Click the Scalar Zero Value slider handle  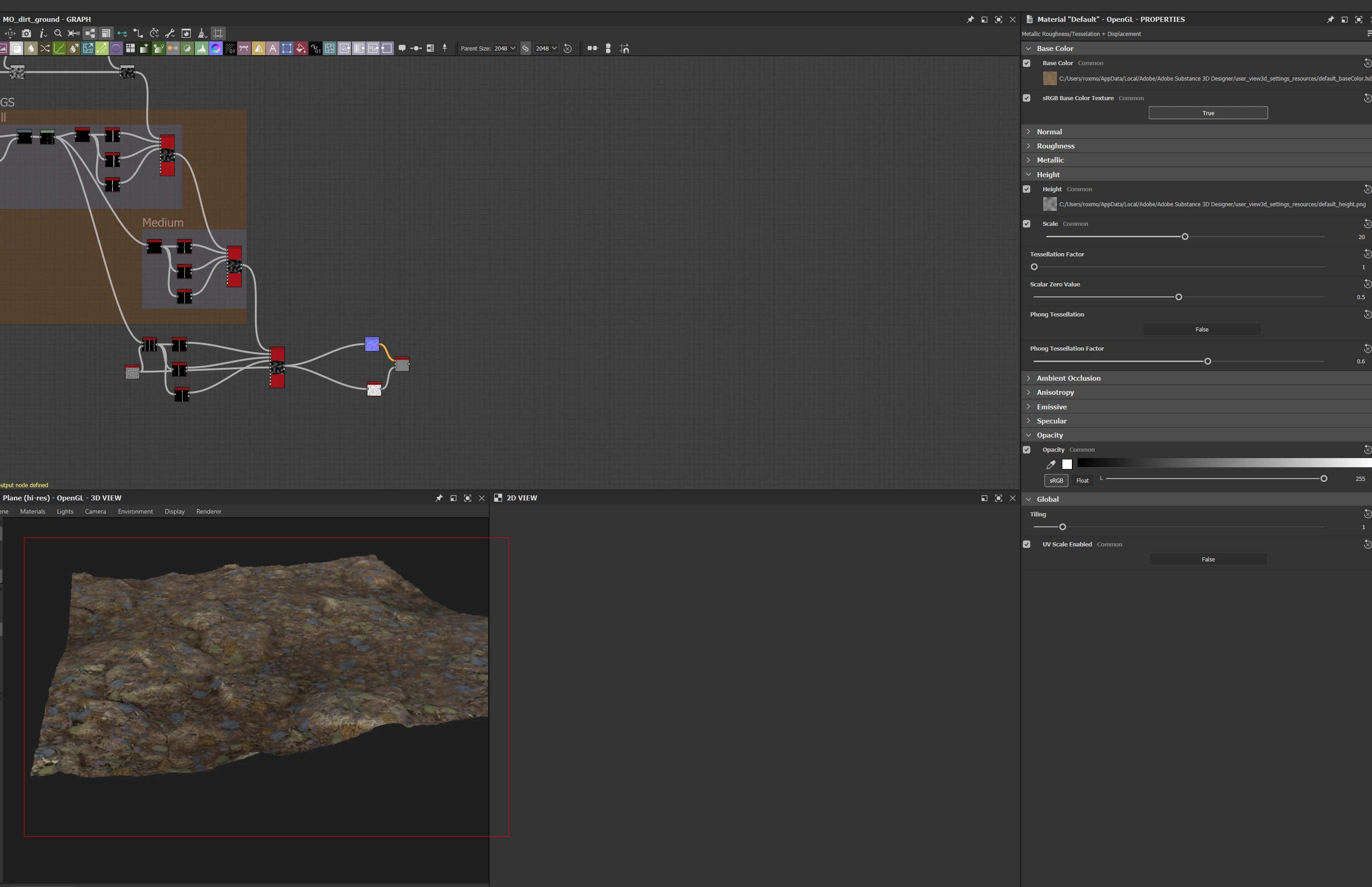[1178, 297]
